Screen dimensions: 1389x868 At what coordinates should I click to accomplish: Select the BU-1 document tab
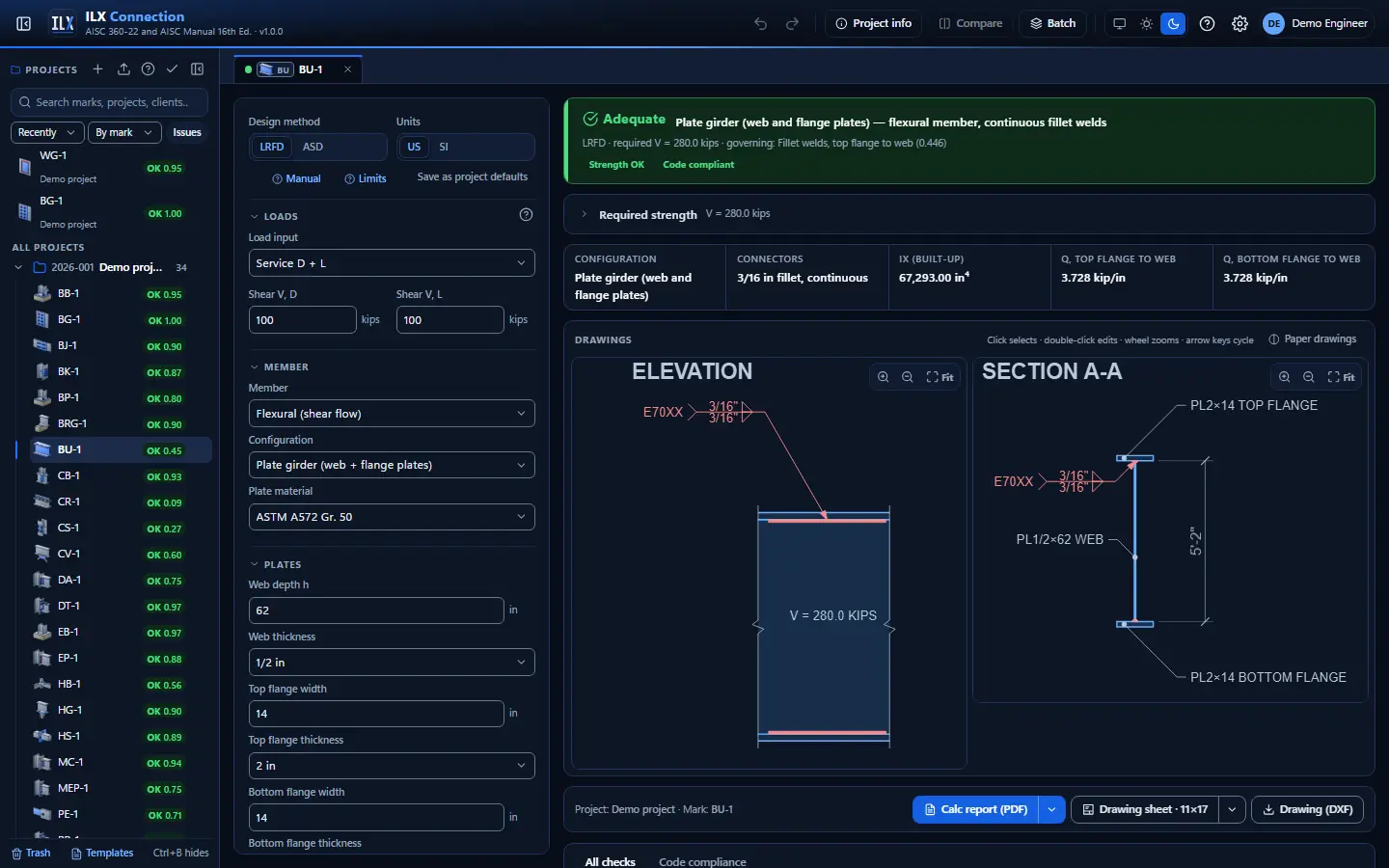[298, 69]
